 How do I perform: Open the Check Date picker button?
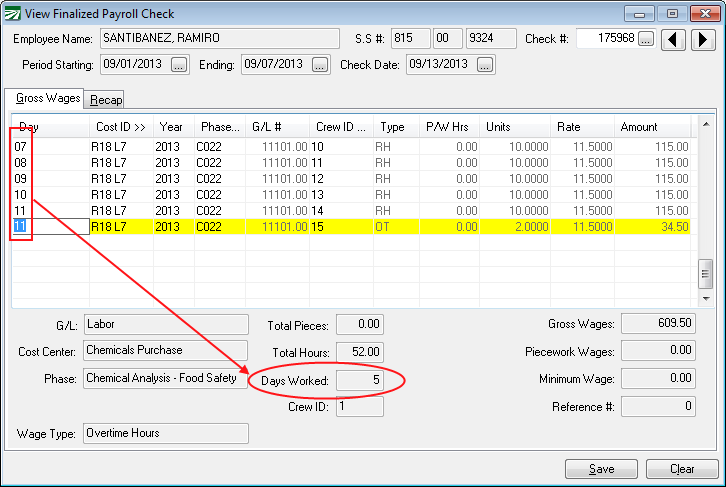point(485,65)
